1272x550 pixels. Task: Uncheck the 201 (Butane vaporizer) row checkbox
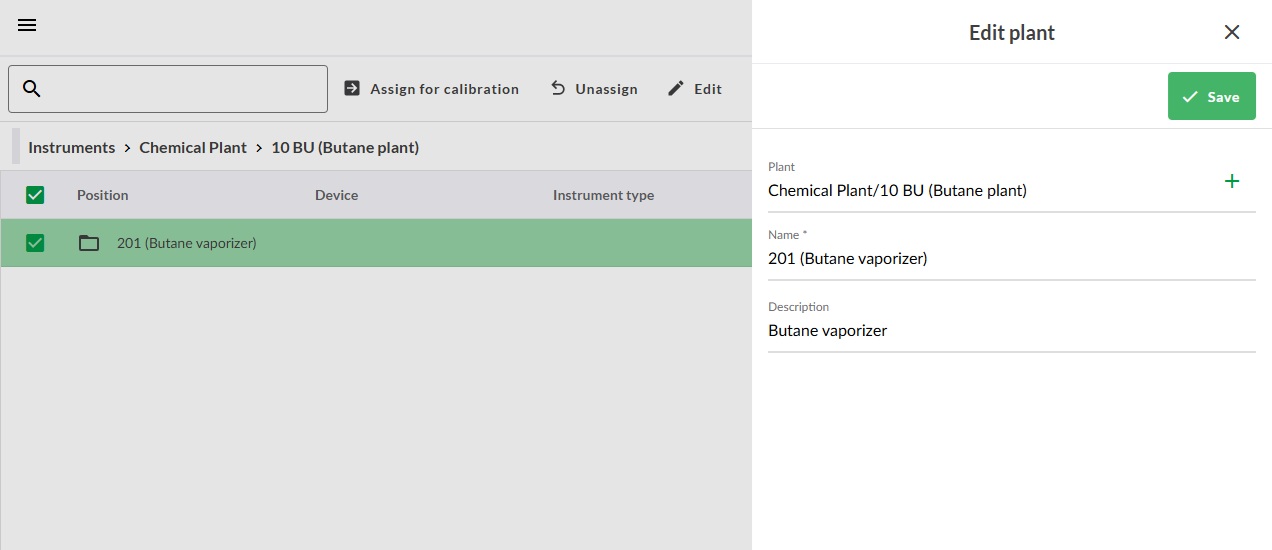click(x=35, y=243)
